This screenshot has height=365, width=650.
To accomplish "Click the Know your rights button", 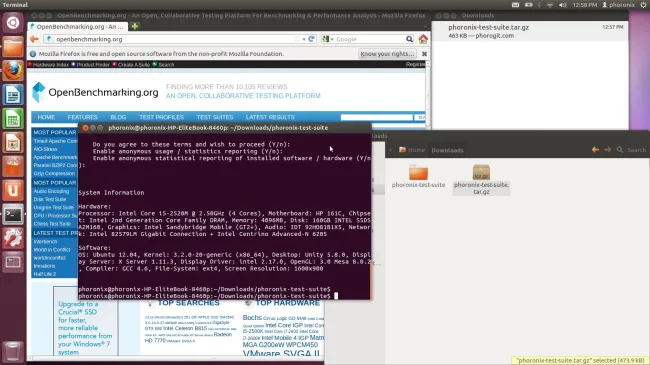I will pos(387,54).
